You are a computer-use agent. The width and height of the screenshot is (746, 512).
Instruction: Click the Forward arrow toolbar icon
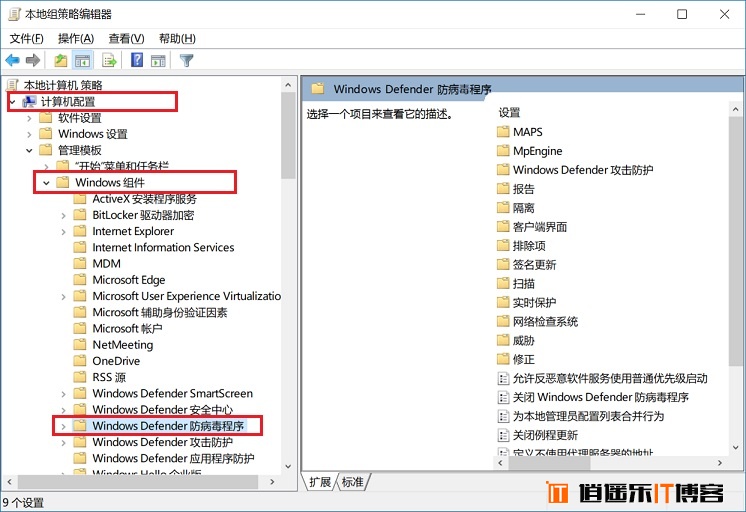tap(32, 60)
